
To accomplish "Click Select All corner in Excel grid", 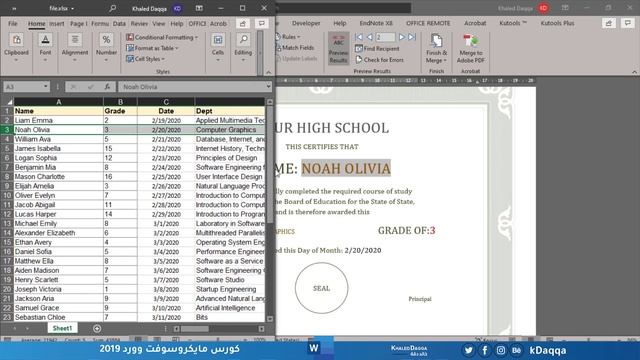I will (x=8, y=102).
